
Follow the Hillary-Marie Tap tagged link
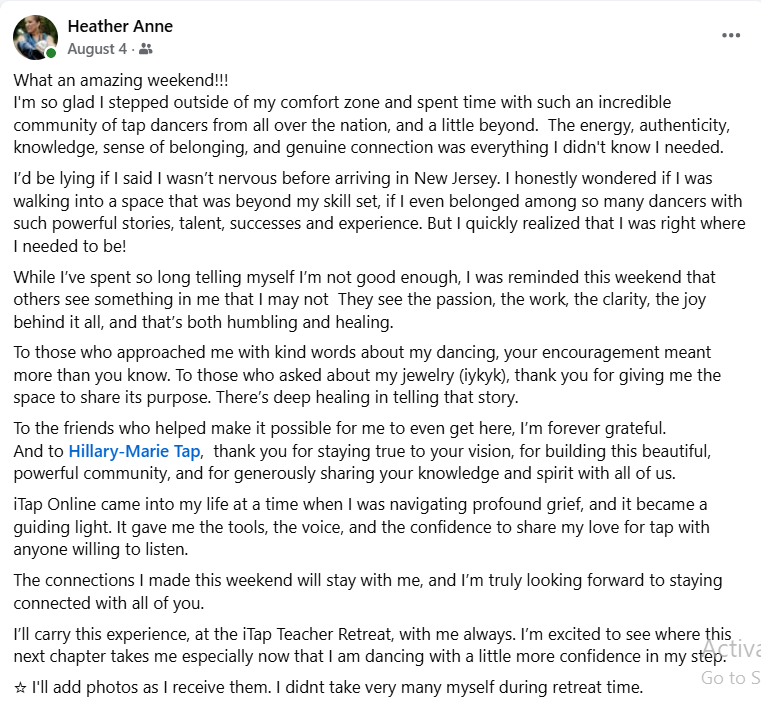click(134, 452)
